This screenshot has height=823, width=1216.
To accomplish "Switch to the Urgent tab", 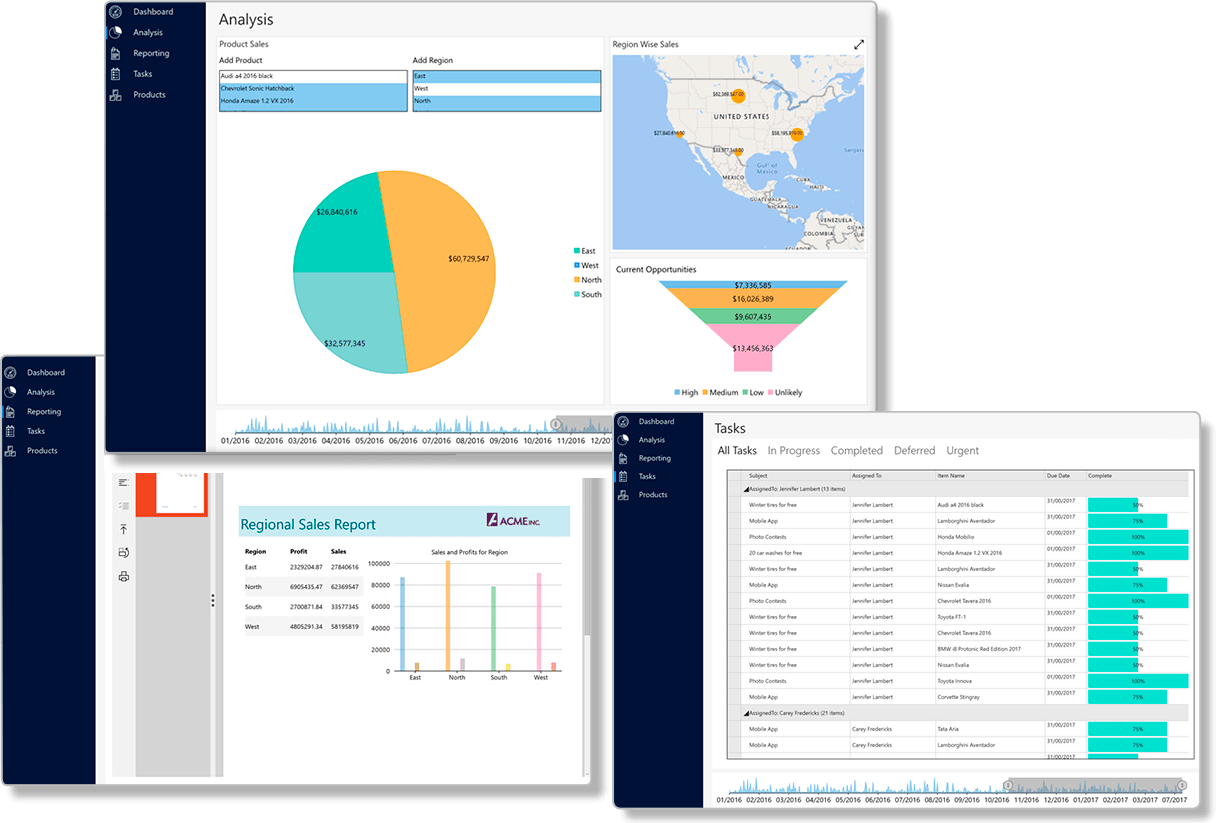I will click(963, 451).
